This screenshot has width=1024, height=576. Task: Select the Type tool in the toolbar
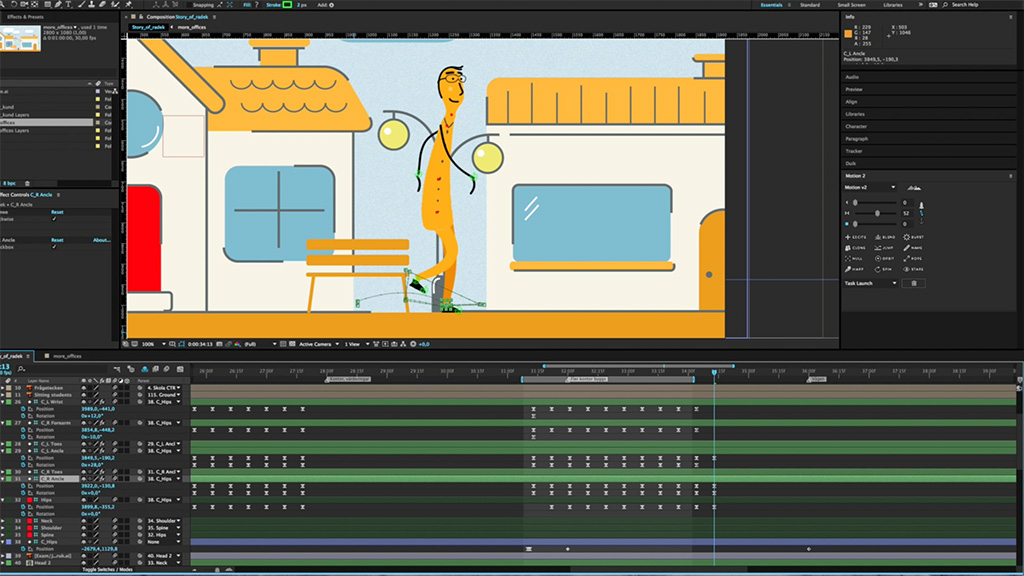(x=69, y=5)
